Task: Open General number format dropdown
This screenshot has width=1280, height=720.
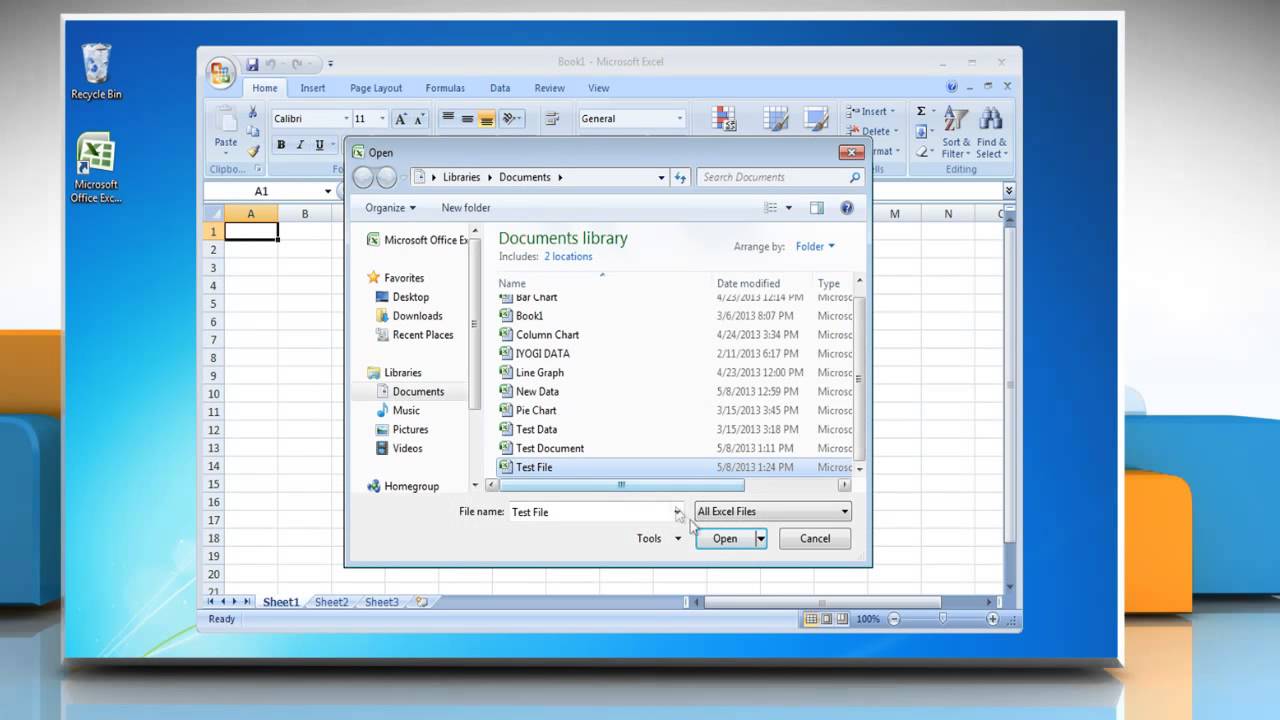Action: click(x=679, y=119)
